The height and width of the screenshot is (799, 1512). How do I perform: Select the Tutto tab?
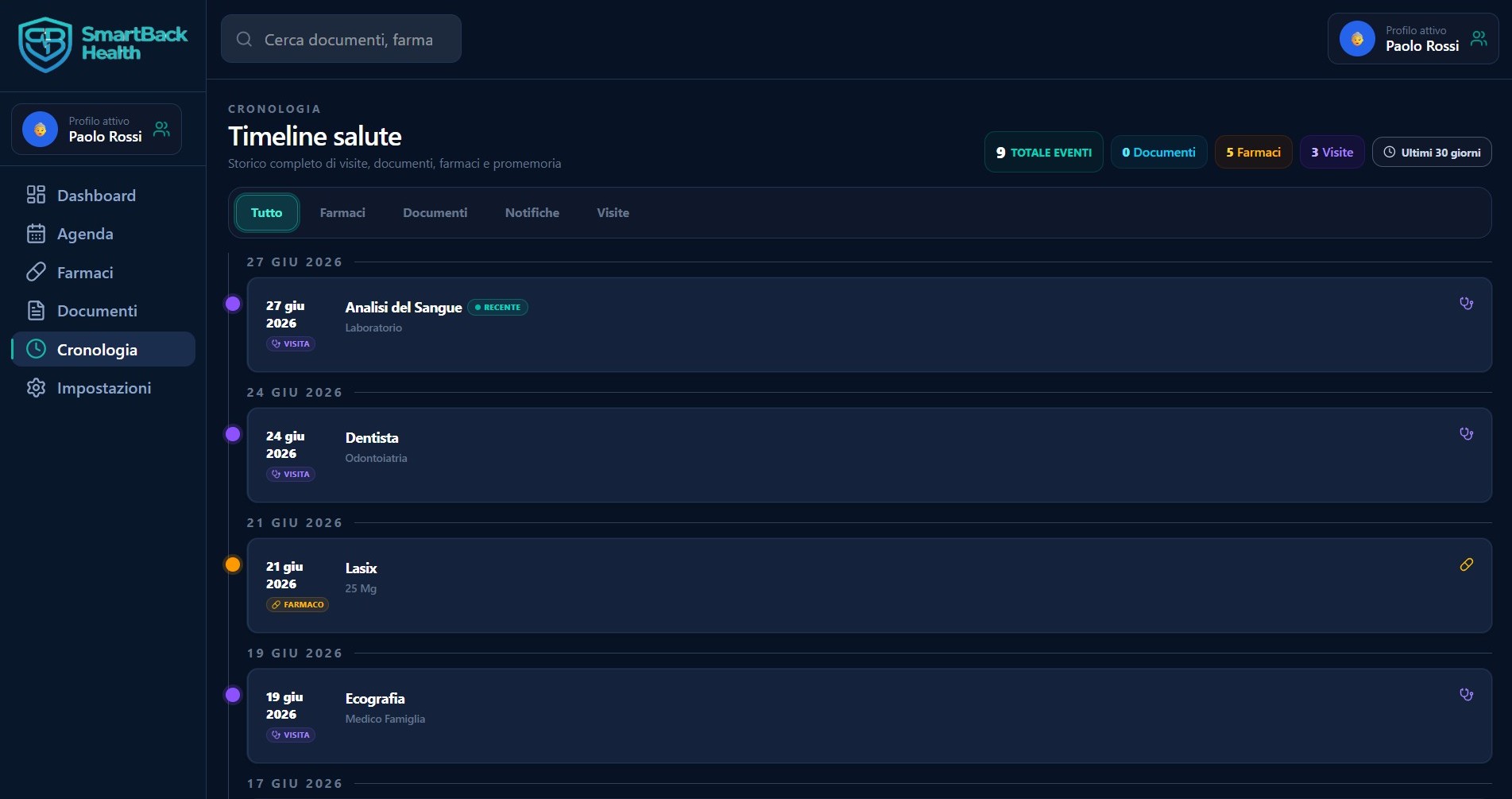click(x=267, y=212)
